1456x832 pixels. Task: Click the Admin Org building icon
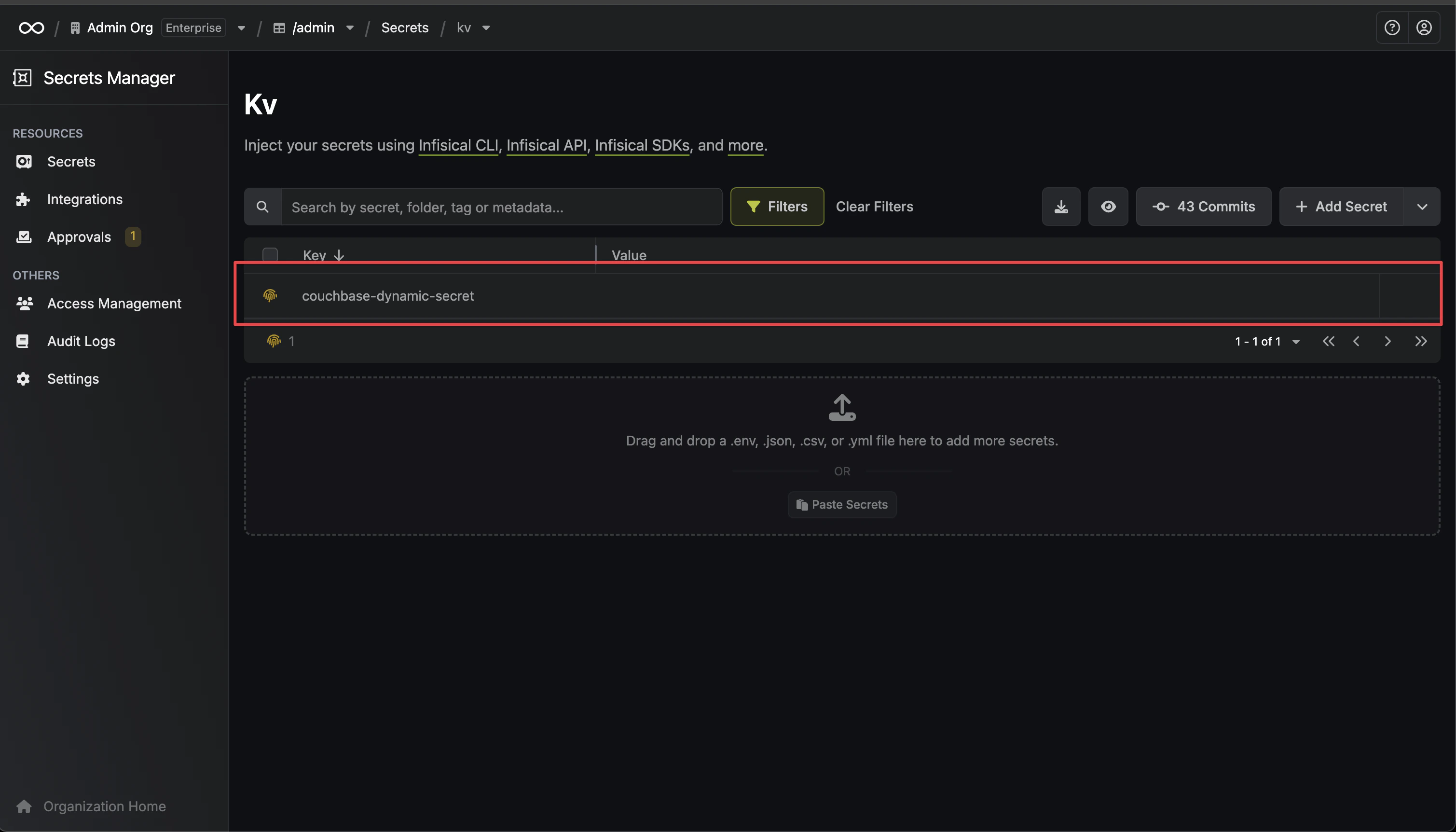point(75,28)
